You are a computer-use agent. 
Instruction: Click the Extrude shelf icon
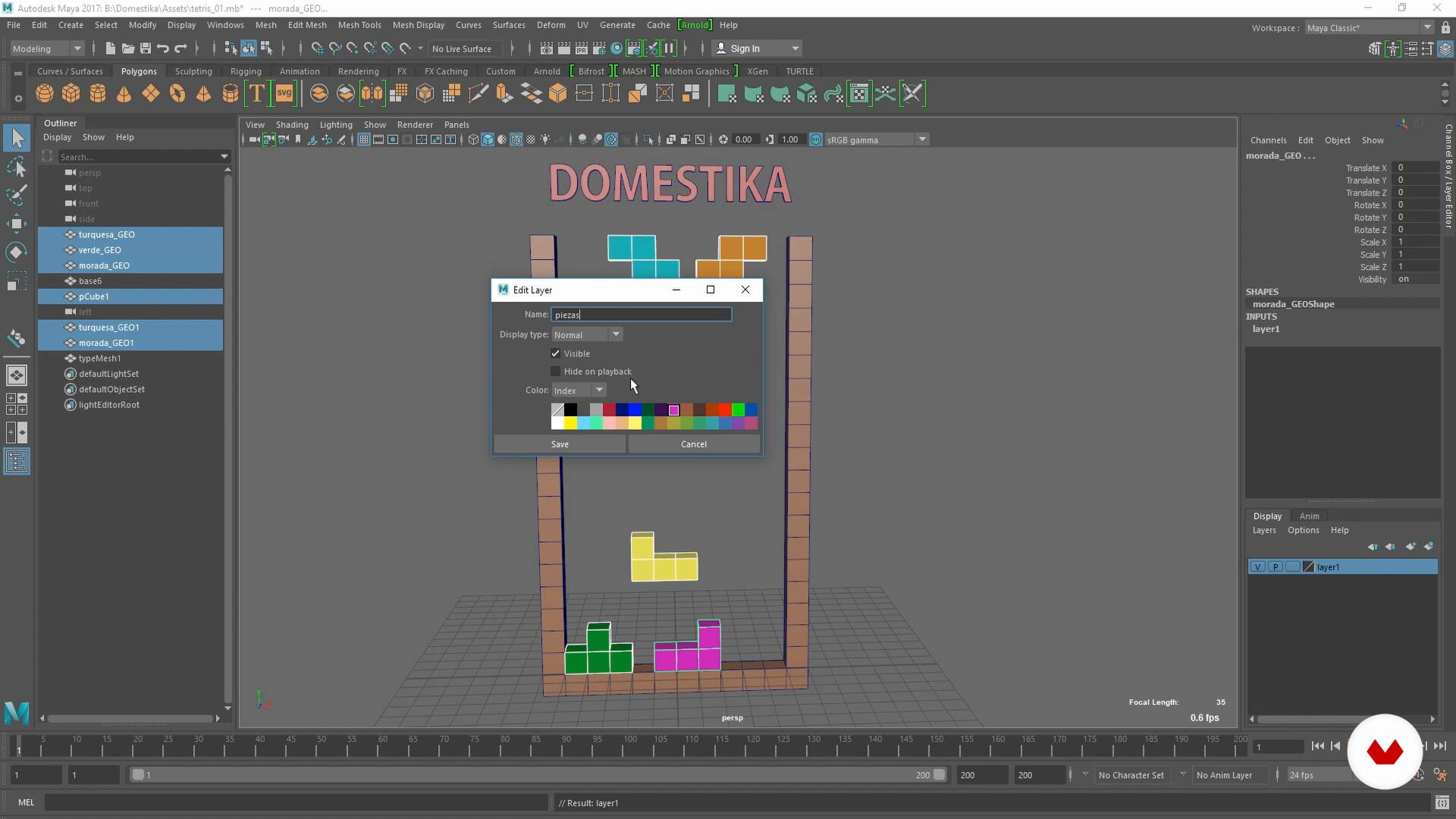tap(504, 94)
